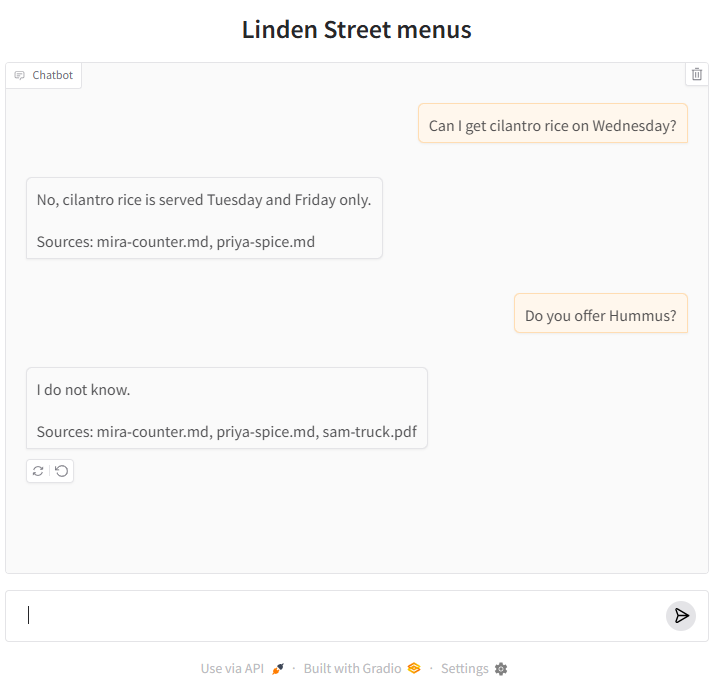Select the 'I do not know.' reply text
718x692 pixels.
tap(83, 390)
